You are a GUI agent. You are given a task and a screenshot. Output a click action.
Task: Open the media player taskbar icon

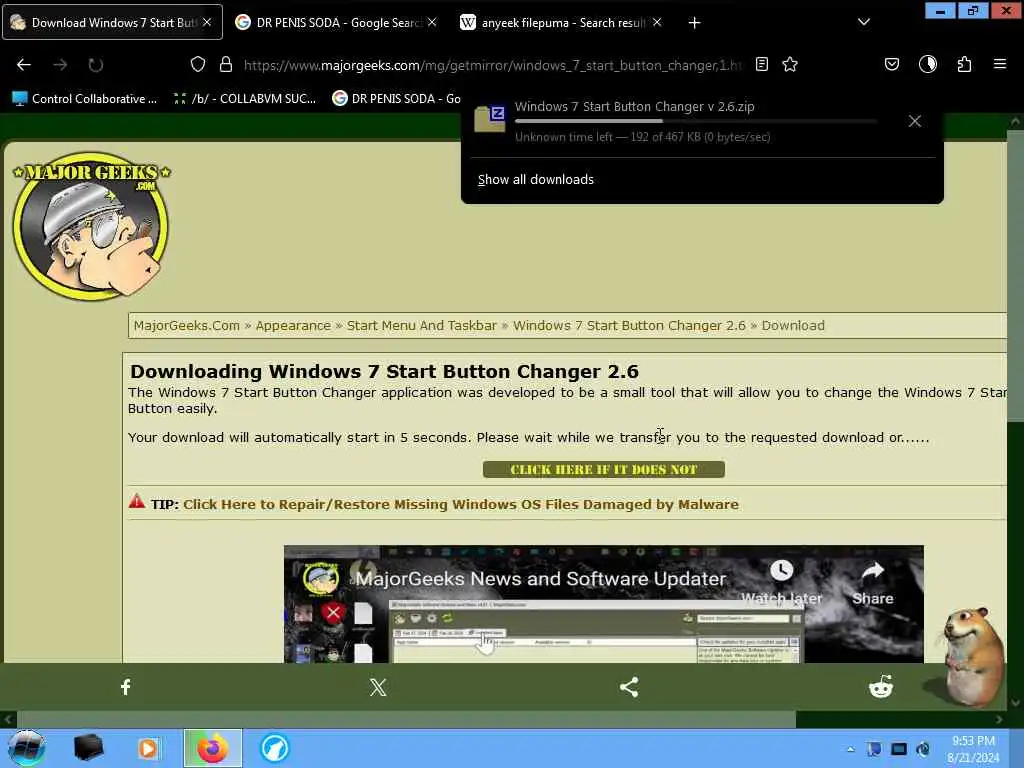point(148,748)
